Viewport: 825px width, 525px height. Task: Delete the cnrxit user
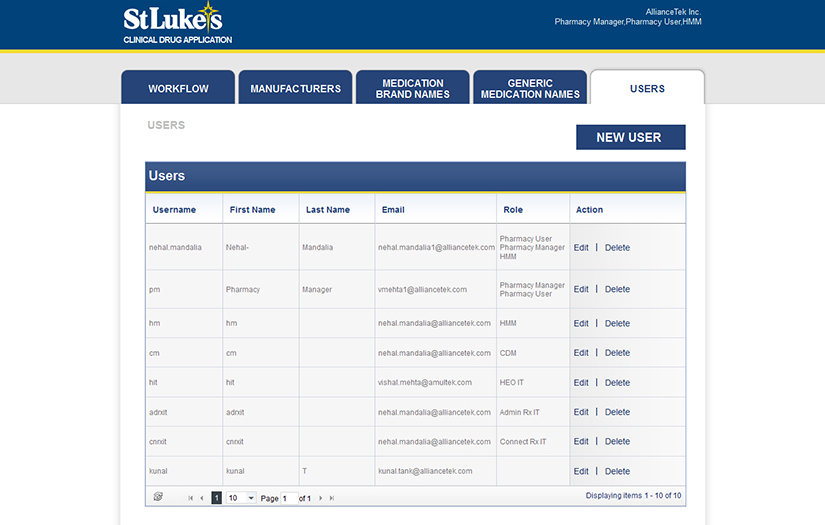pyautogui.click(x=617, y=442)
